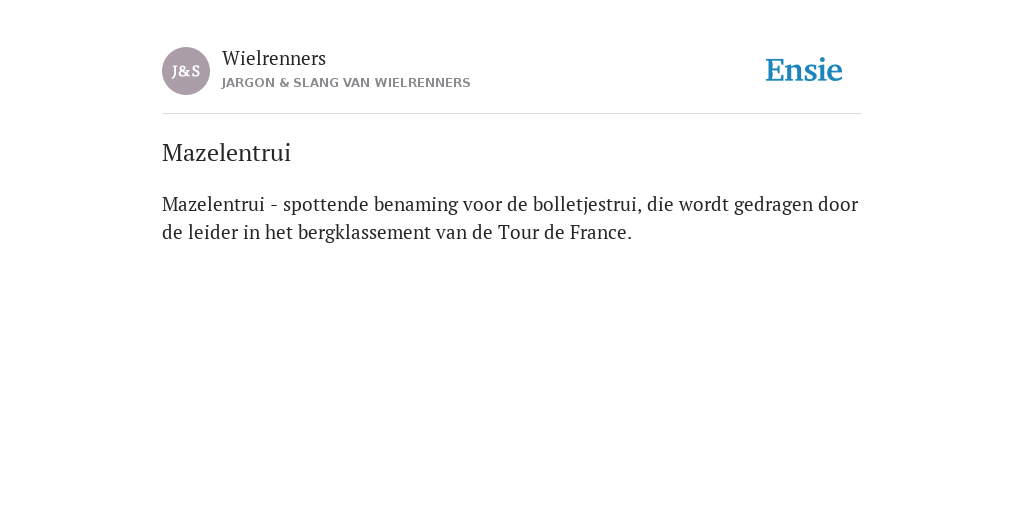Click the horizontal divider below the header
This screenshot has height=512, width=1024.
[x=512, y=114]
